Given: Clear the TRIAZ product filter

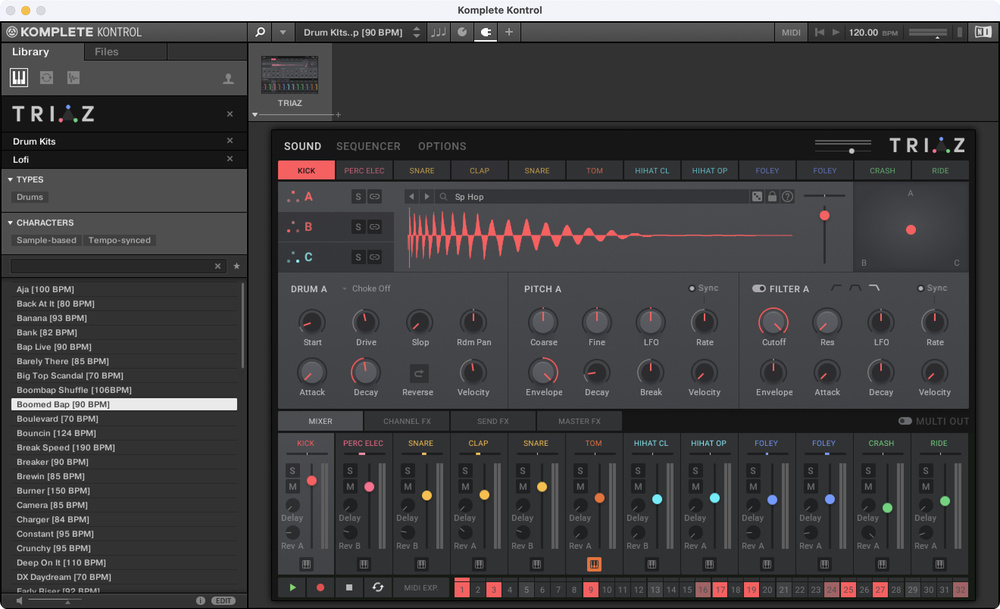Looking at the screenshot, I should pos(230,114).
